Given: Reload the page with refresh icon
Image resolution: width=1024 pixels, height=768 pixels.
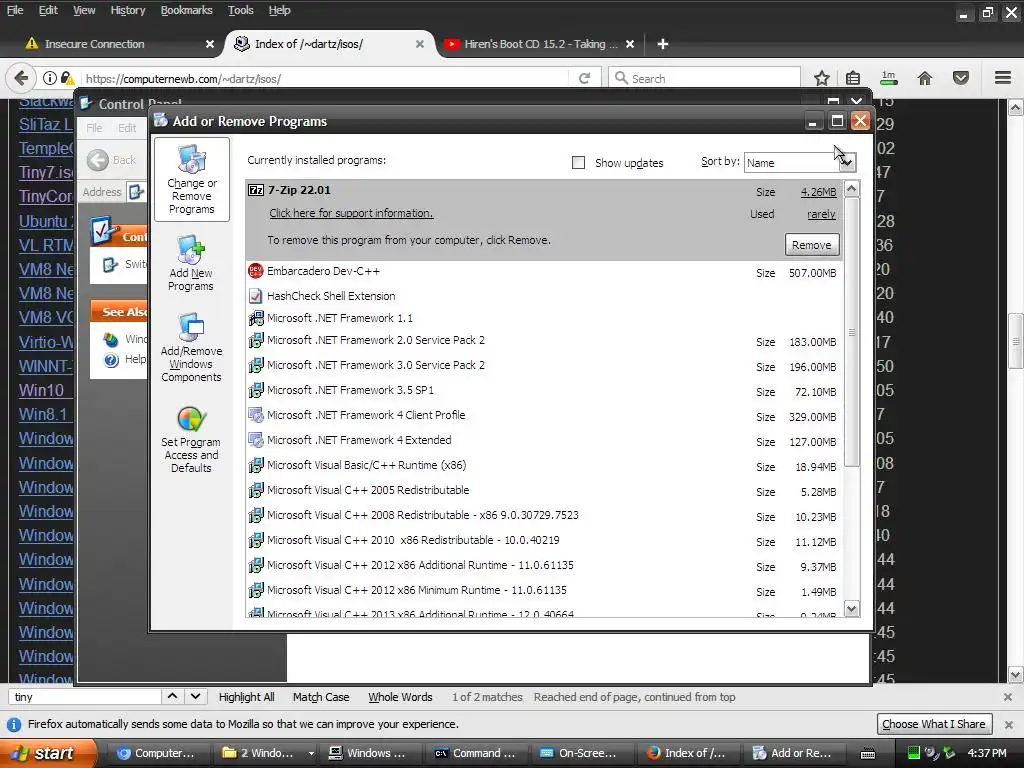Looking at the screenshot, I should tap(584, 78).
